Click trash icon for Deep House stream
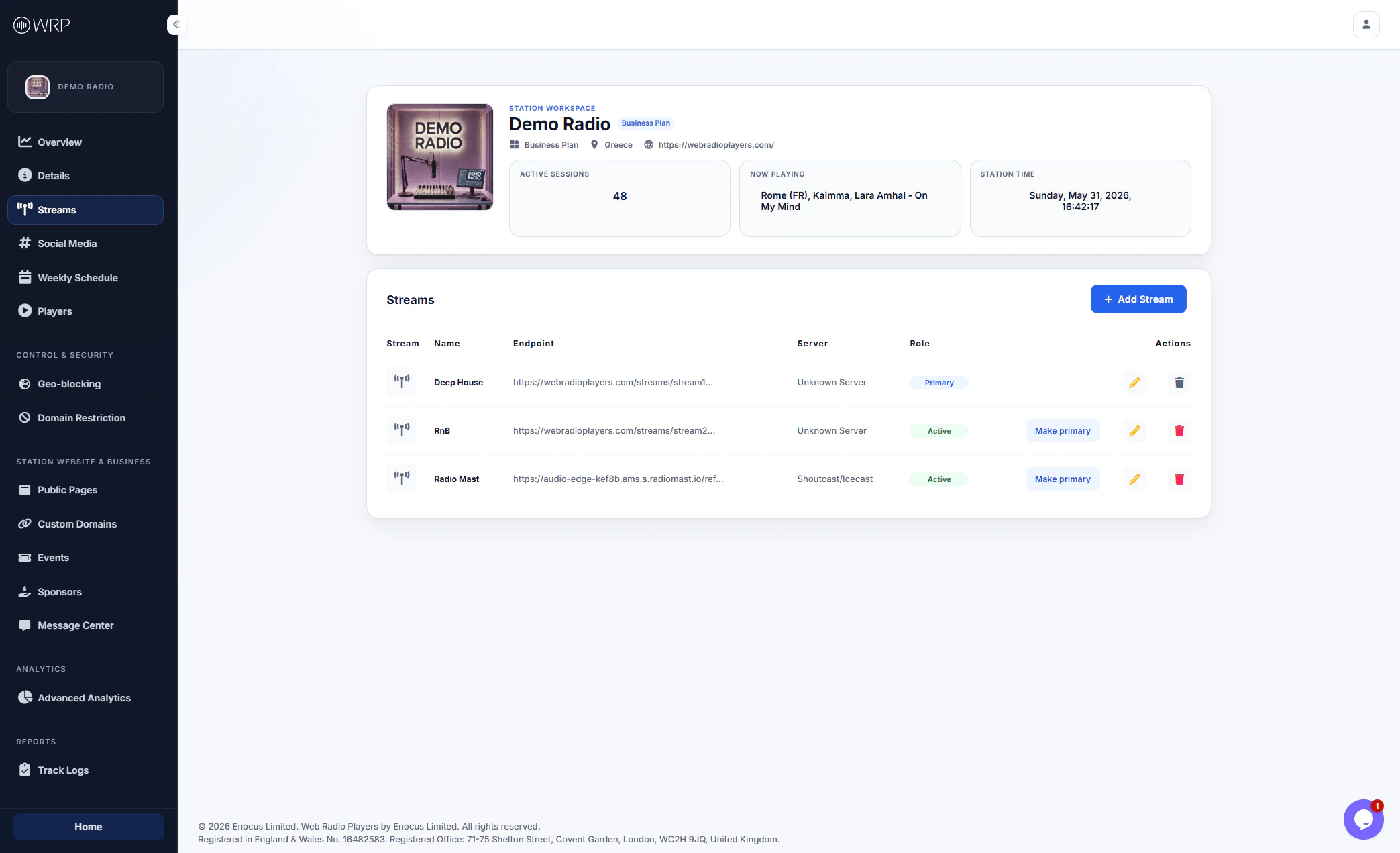Viewport: 1400px width, 853px height. pyautogui.click(x=1179, y=383)
